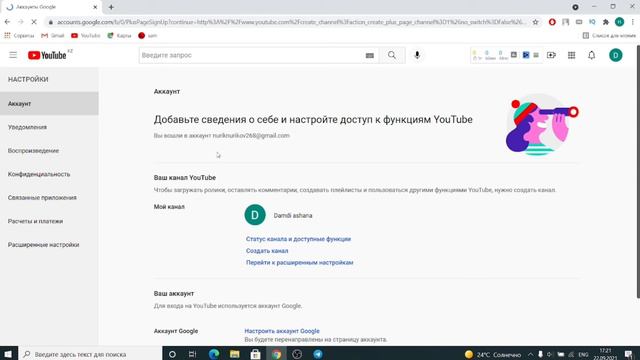
Task: Start voice search with microphone icon
Action: coord(417,55)
